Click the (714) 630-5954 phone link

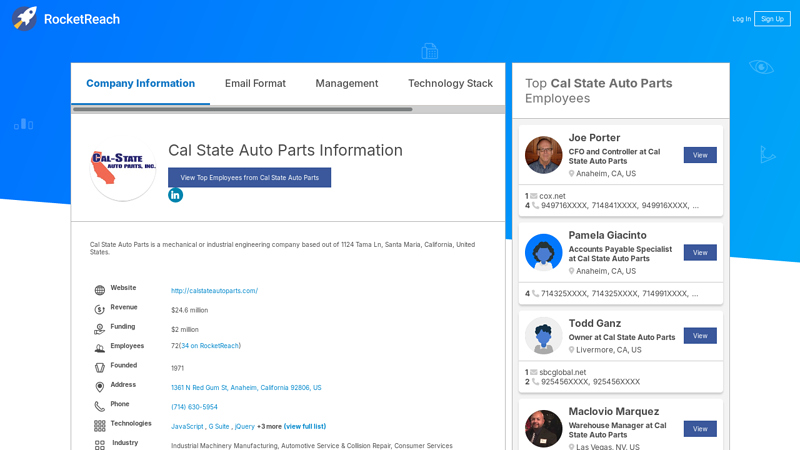click(194, 407)
